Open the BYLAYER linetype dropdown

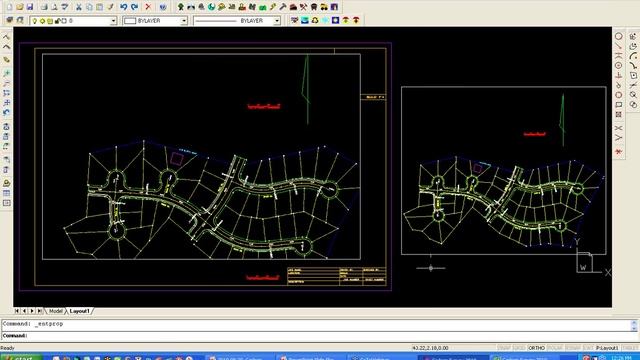pos(277,21)
